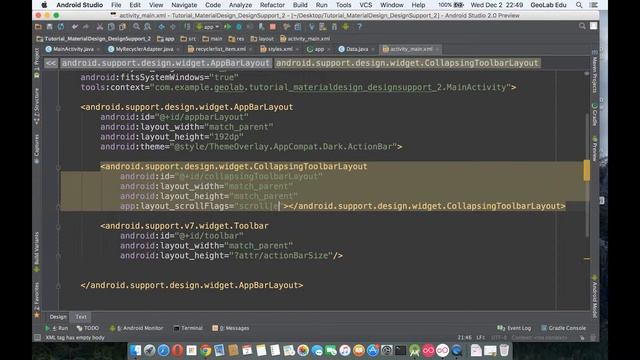Open Chrome from the Dock
This screenshot has width=640, height=360.
pyautogui.click(x=205, y=350)
